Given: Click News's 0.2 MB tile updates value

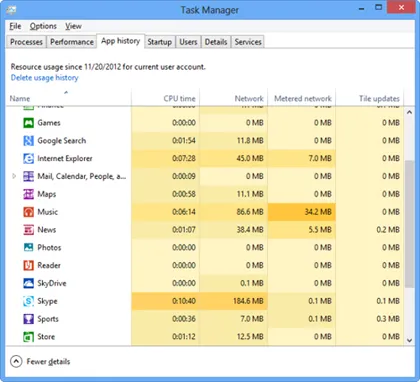Looking at the screenshot, I should 388,230.
